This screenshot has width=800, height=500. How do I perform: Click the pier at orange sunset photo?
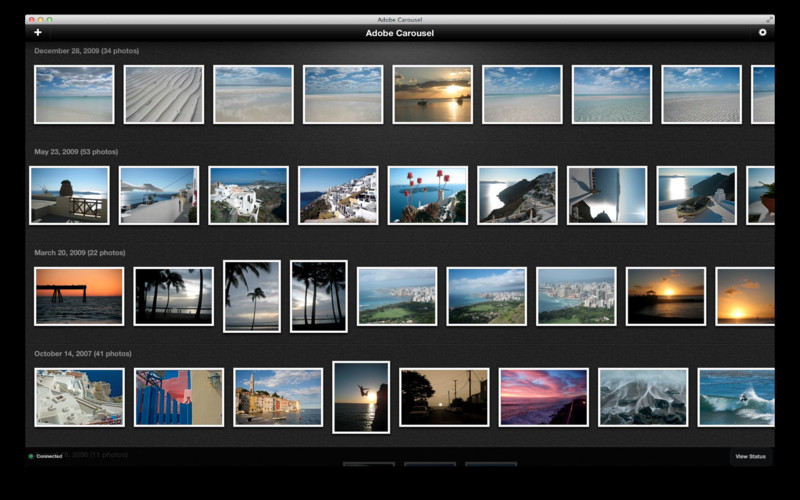pos(79,296)
